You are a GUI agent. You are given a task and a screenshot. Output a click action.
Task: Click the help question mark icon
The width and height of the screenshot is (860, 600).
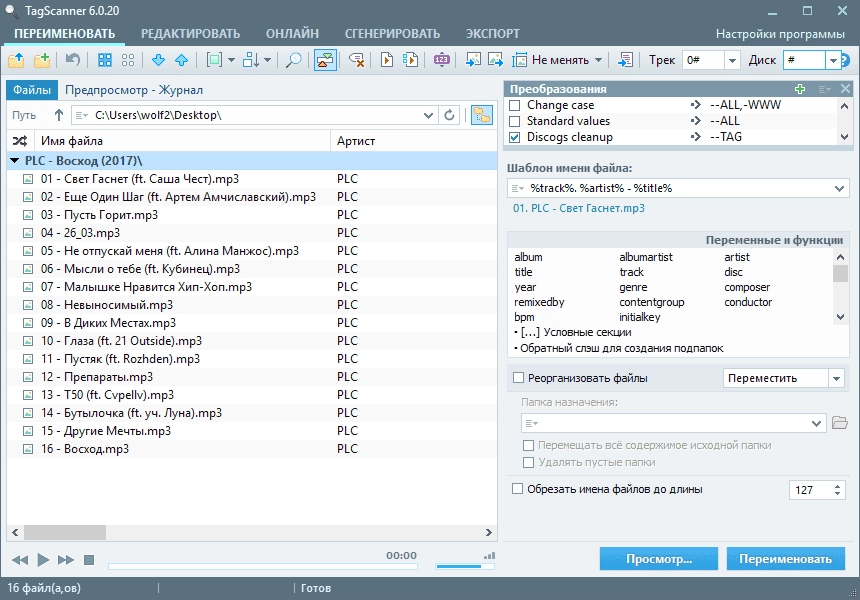[x=845, y=60]
